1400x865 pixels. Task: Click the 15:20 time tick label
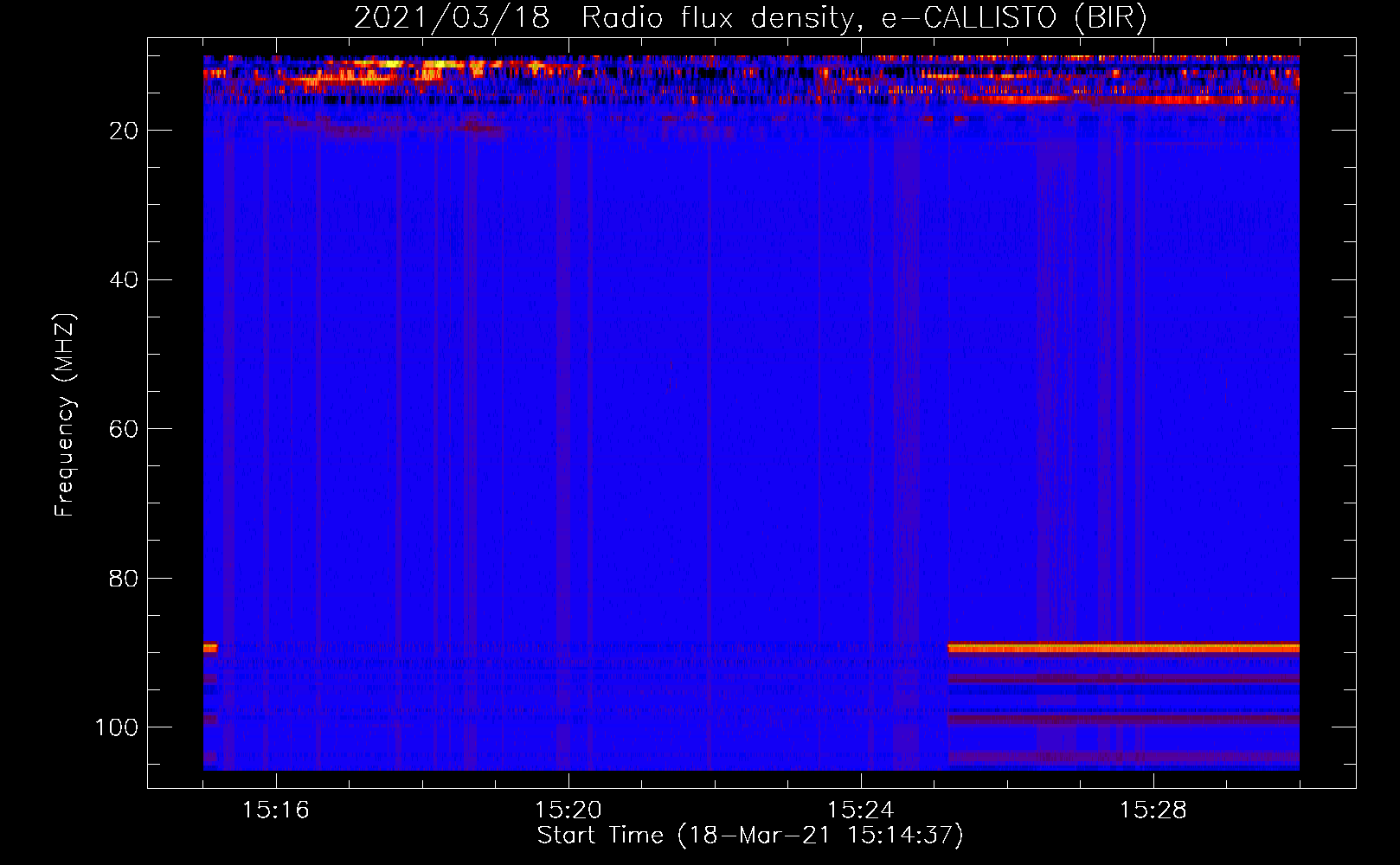568,811
